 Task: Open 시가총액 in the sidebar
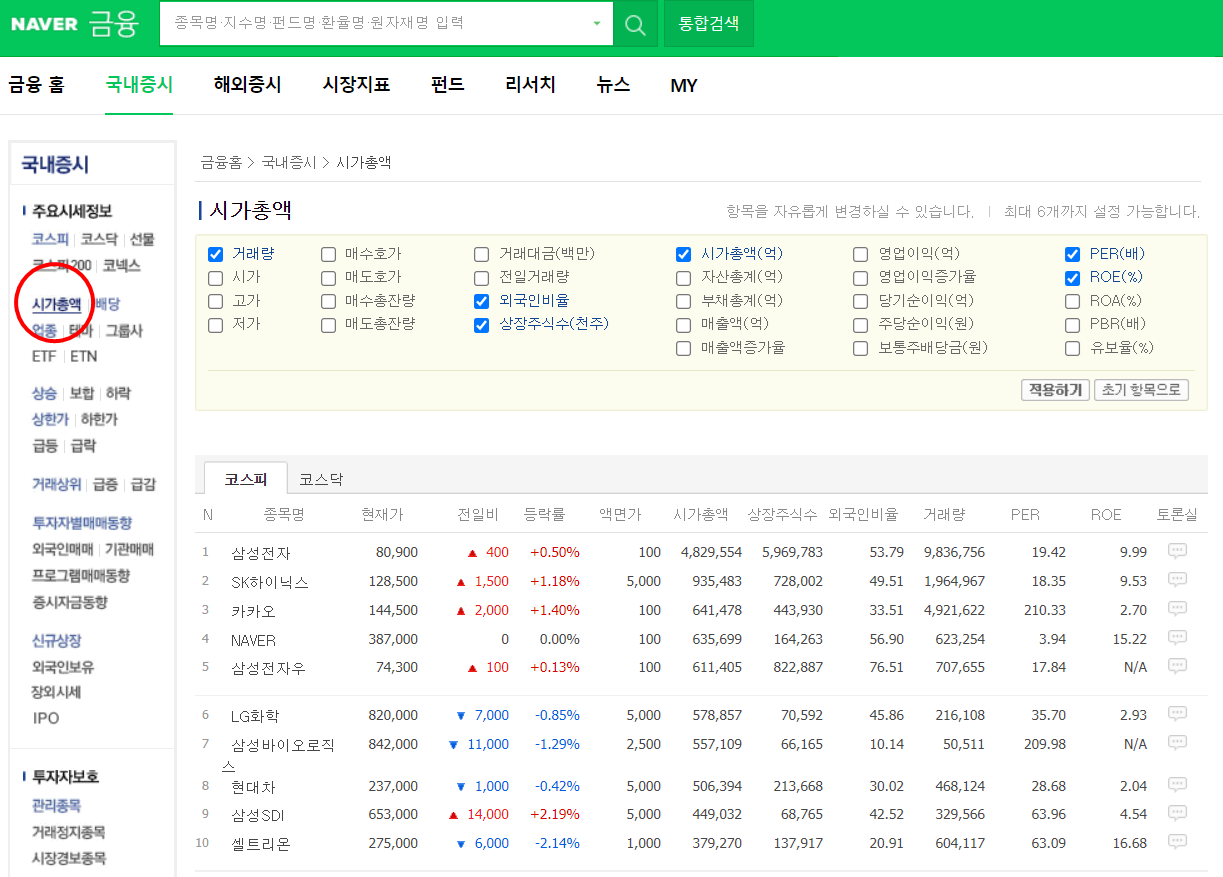56,304
